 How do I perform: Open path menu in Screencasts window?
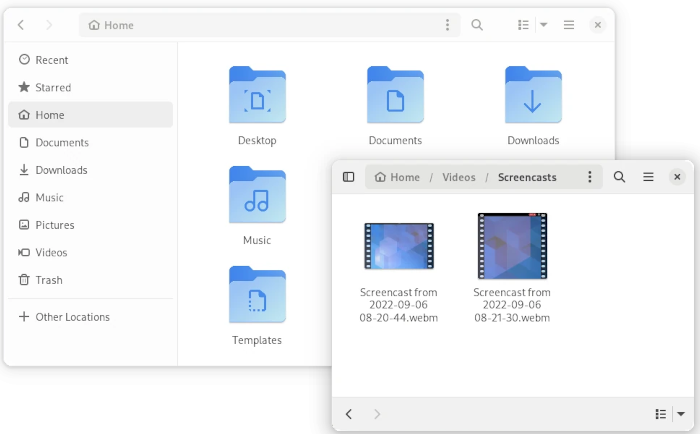590,177
